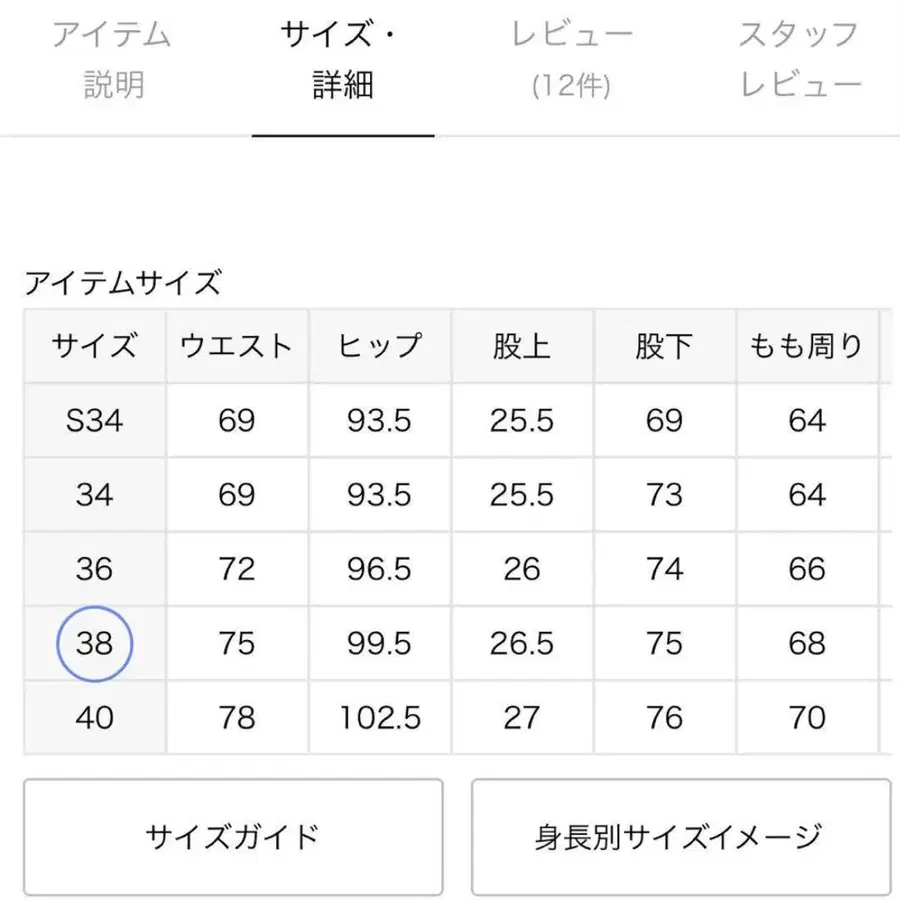Select size 40 row label
Image resolution: width=900 pixels, height=900 pixels.
(95, 717)
